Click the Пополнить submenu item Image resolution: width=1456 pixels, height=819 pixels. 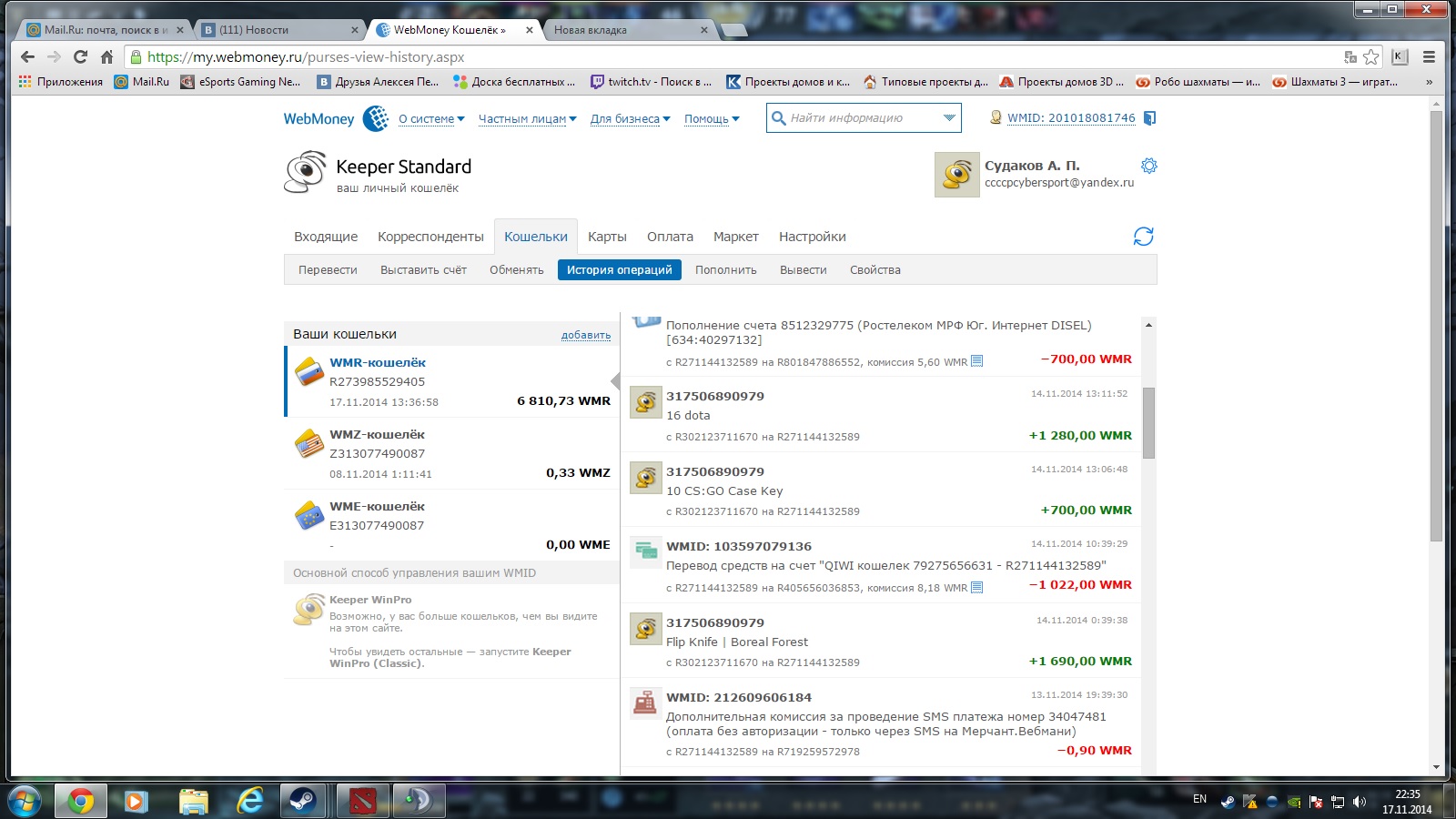pos(726,270)
